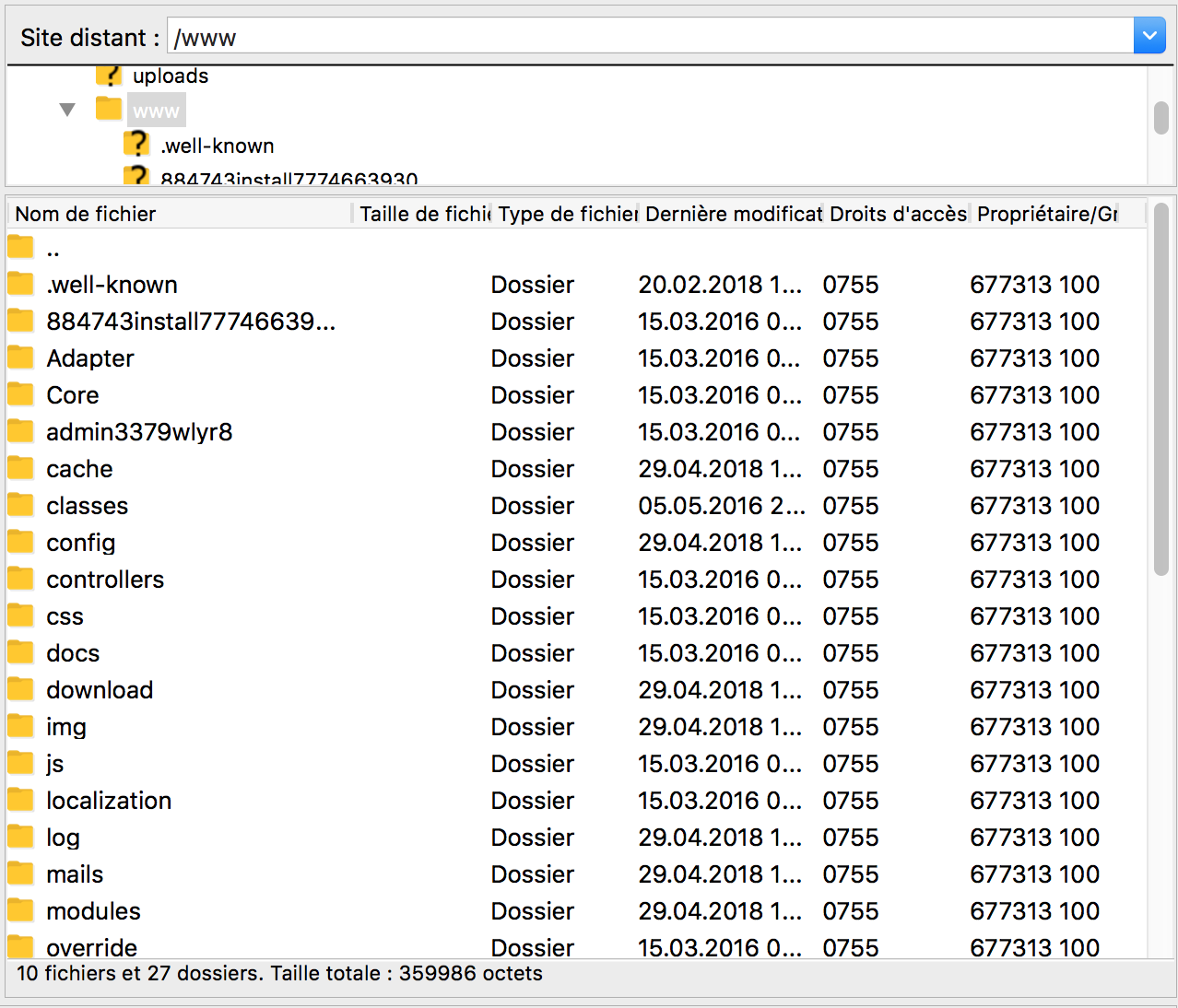The image size is (1178, 1008).
Task: Select the admin3379wlyr8 folder row
Action: pyautogui.click(x=139, y=431)
